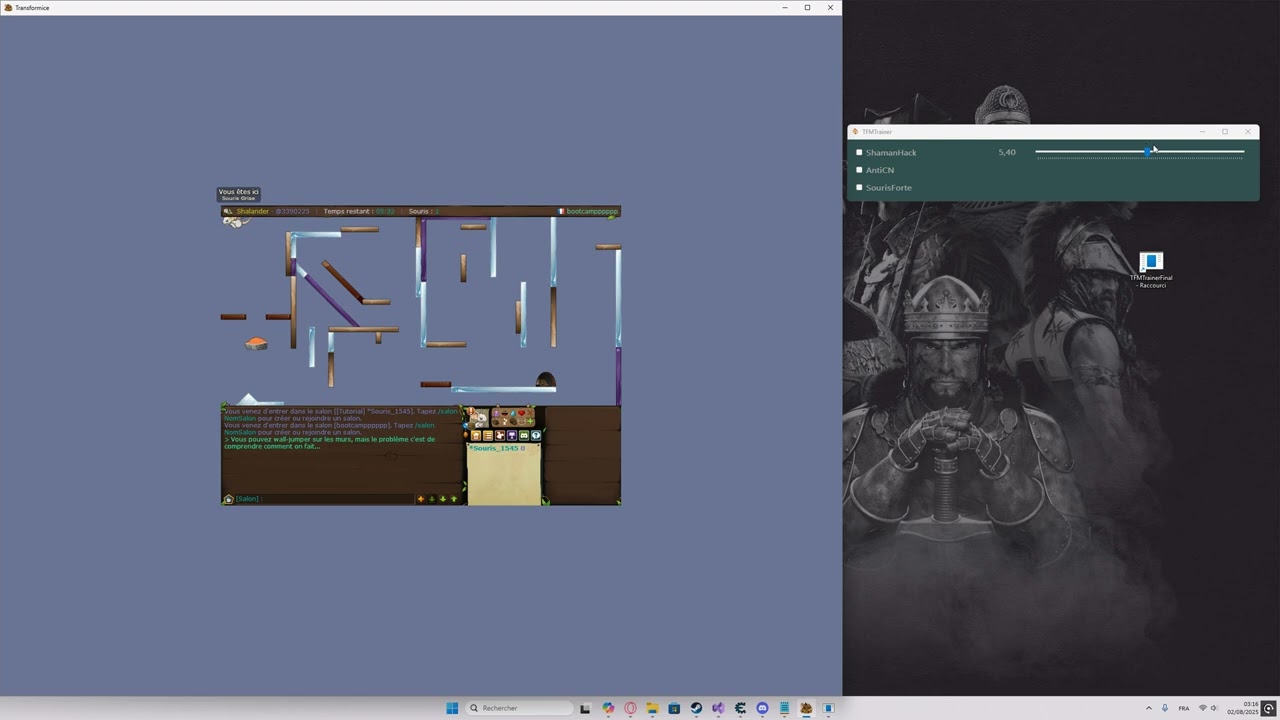Tick the AntiCN checkbox

tap(859, 170)
